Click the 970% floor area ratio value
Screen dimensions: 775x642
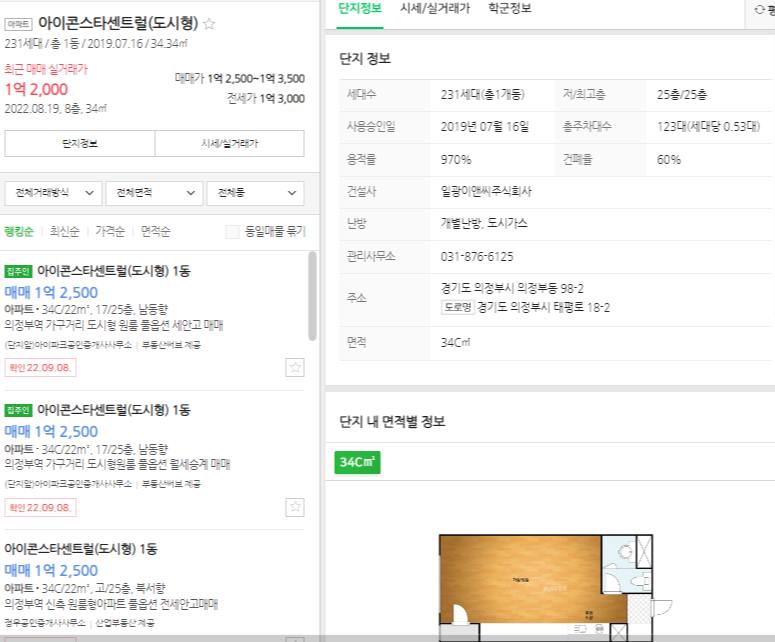click(456, 160)
